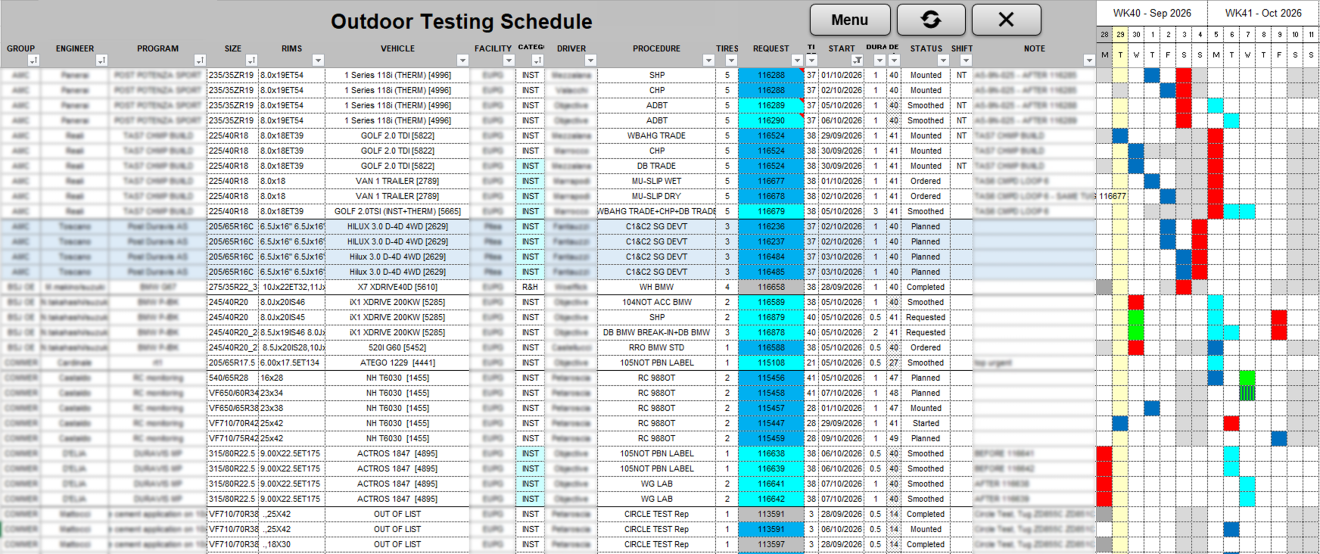Click striped green schedule bar in row 115458

click(1247, 393)
